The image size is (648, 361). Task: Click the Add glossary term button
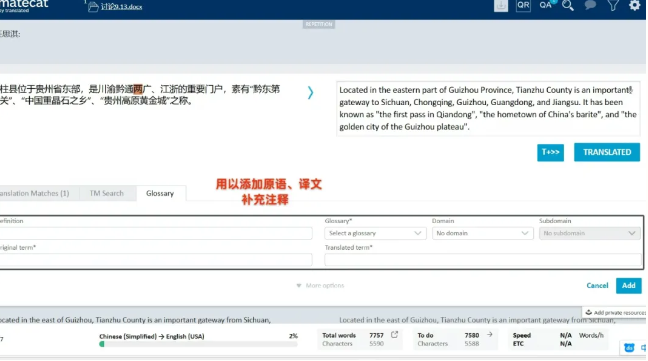click(x=629, y=285)
